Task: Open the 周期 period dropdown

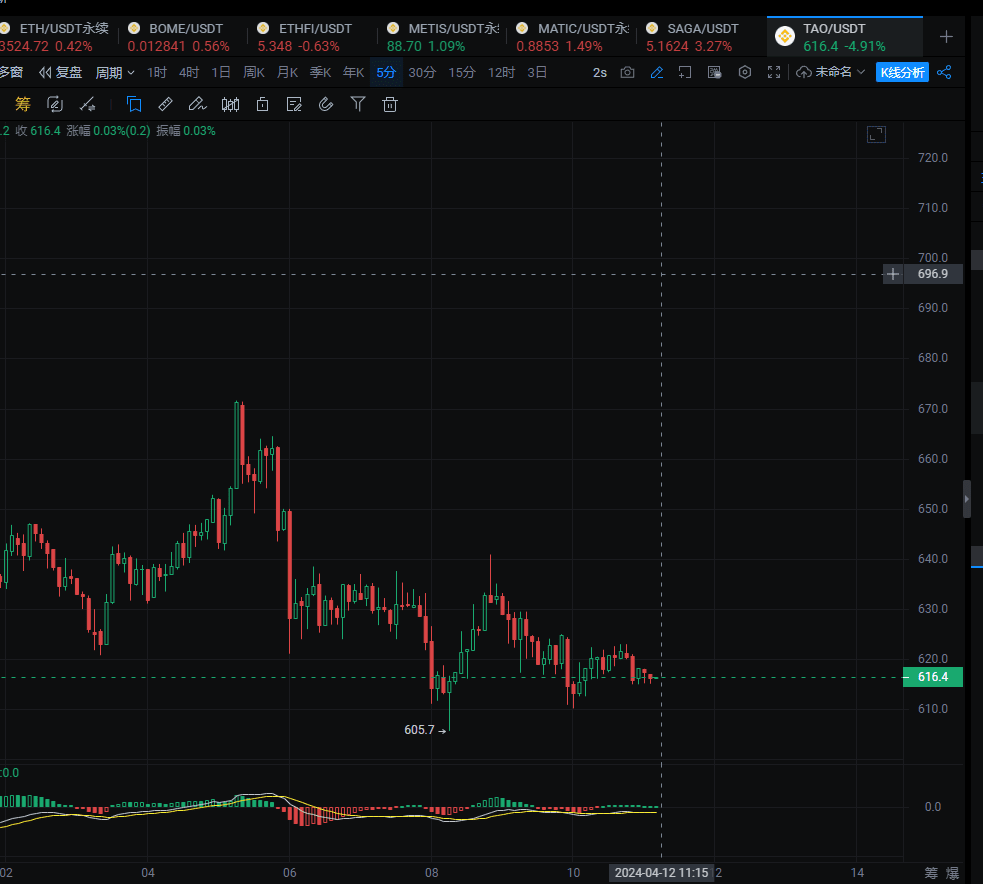Action: pyautogui.click(x=113, y=72)
